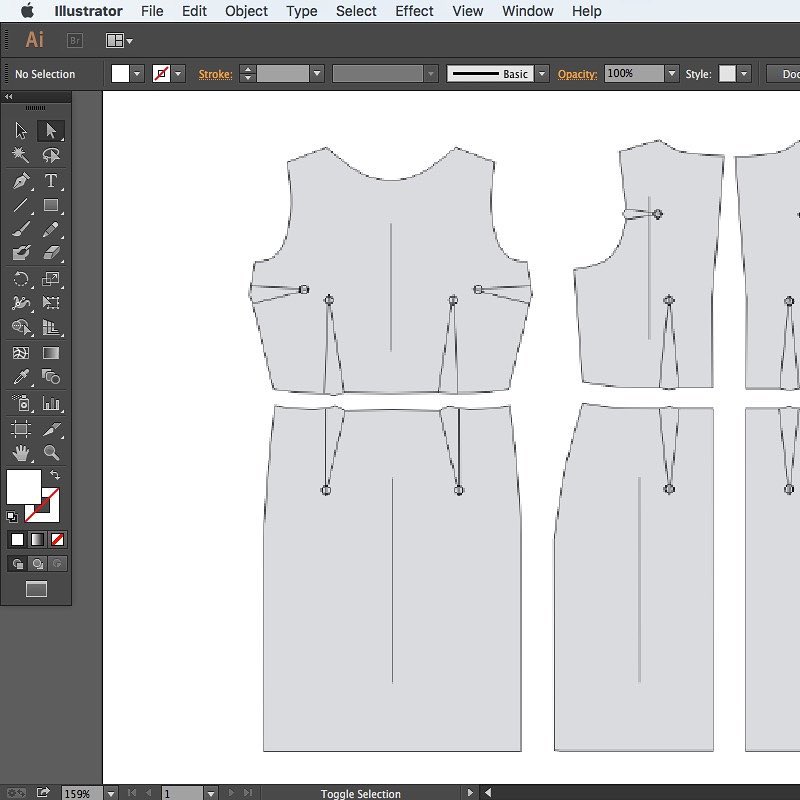Select the Eraser tool
800x800 pixels.
click(x=51, y=253)
